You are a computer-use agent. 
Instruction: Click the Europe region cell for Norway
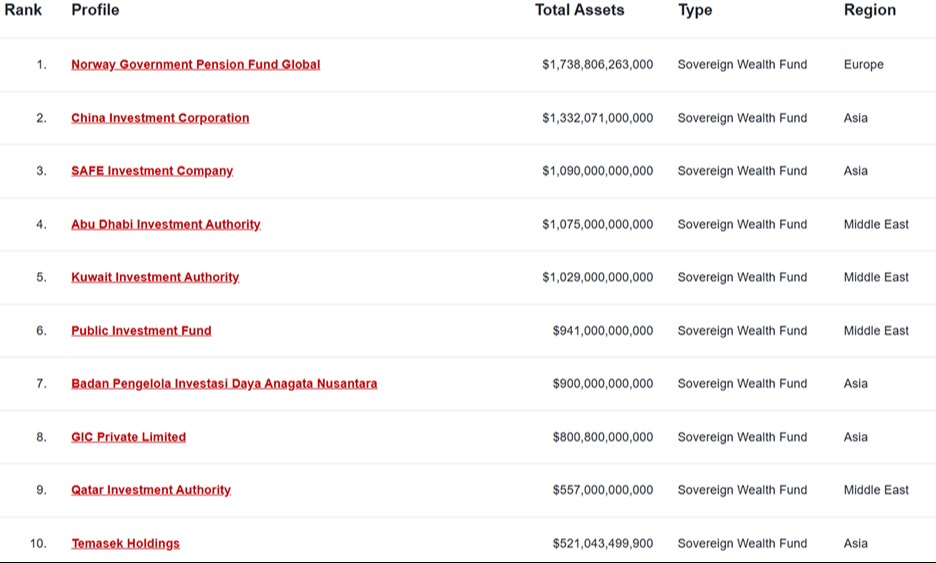(x=864, y=64)
